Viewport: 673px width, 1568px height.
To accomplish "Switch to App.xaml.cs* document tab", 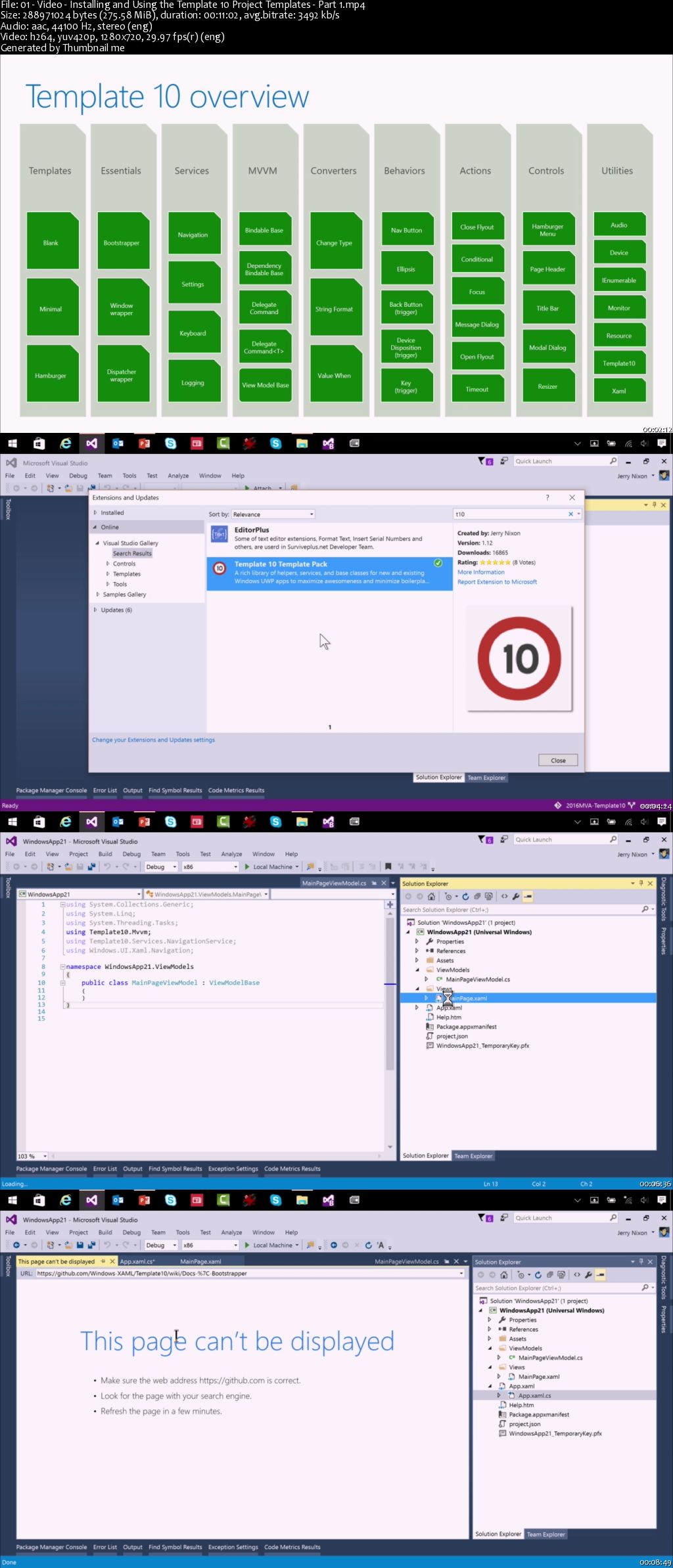I will [137, 1261].
